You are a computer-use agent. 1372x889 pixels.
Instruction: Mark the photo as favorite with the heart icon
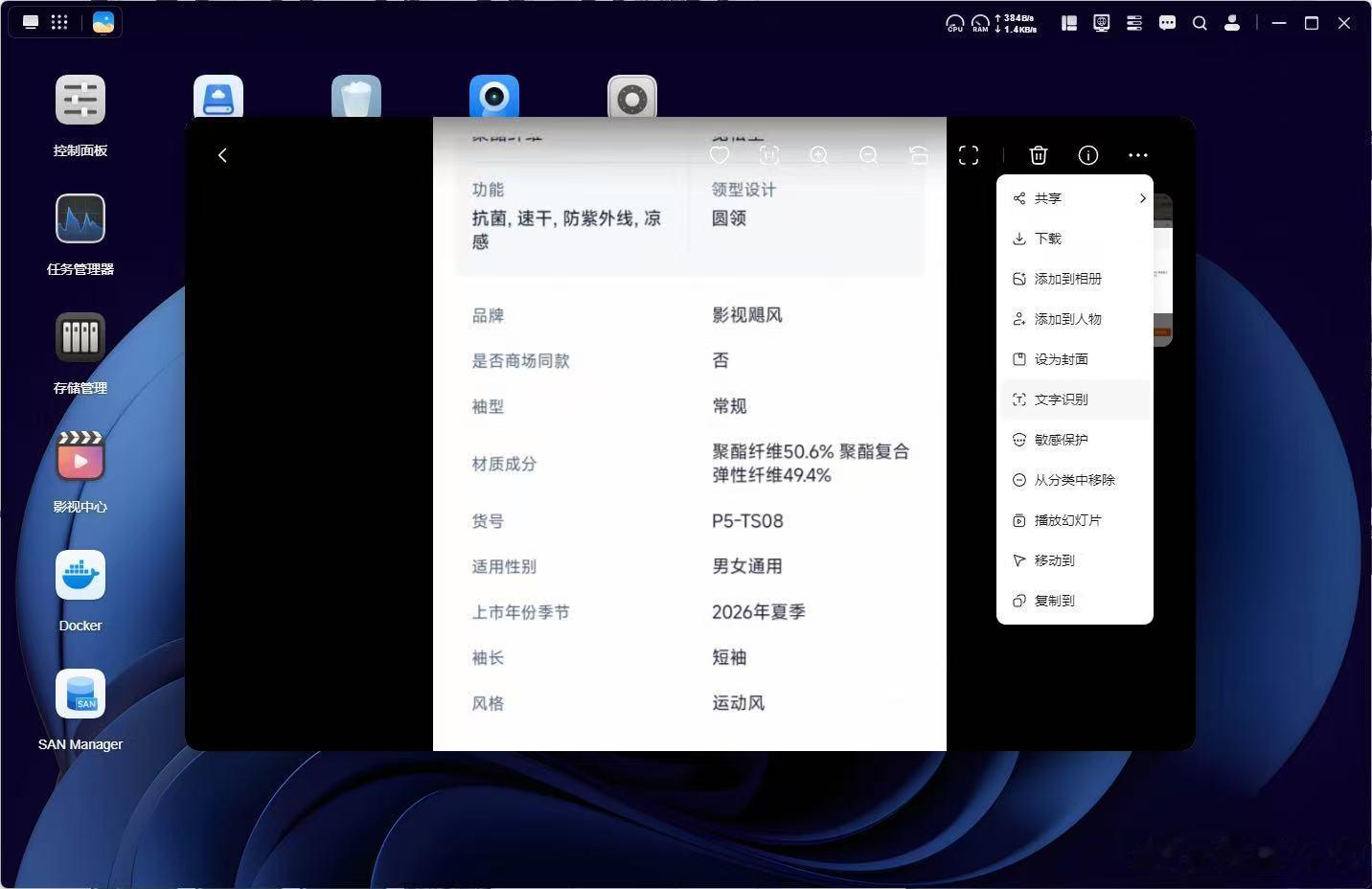click(x=720, y=155)
